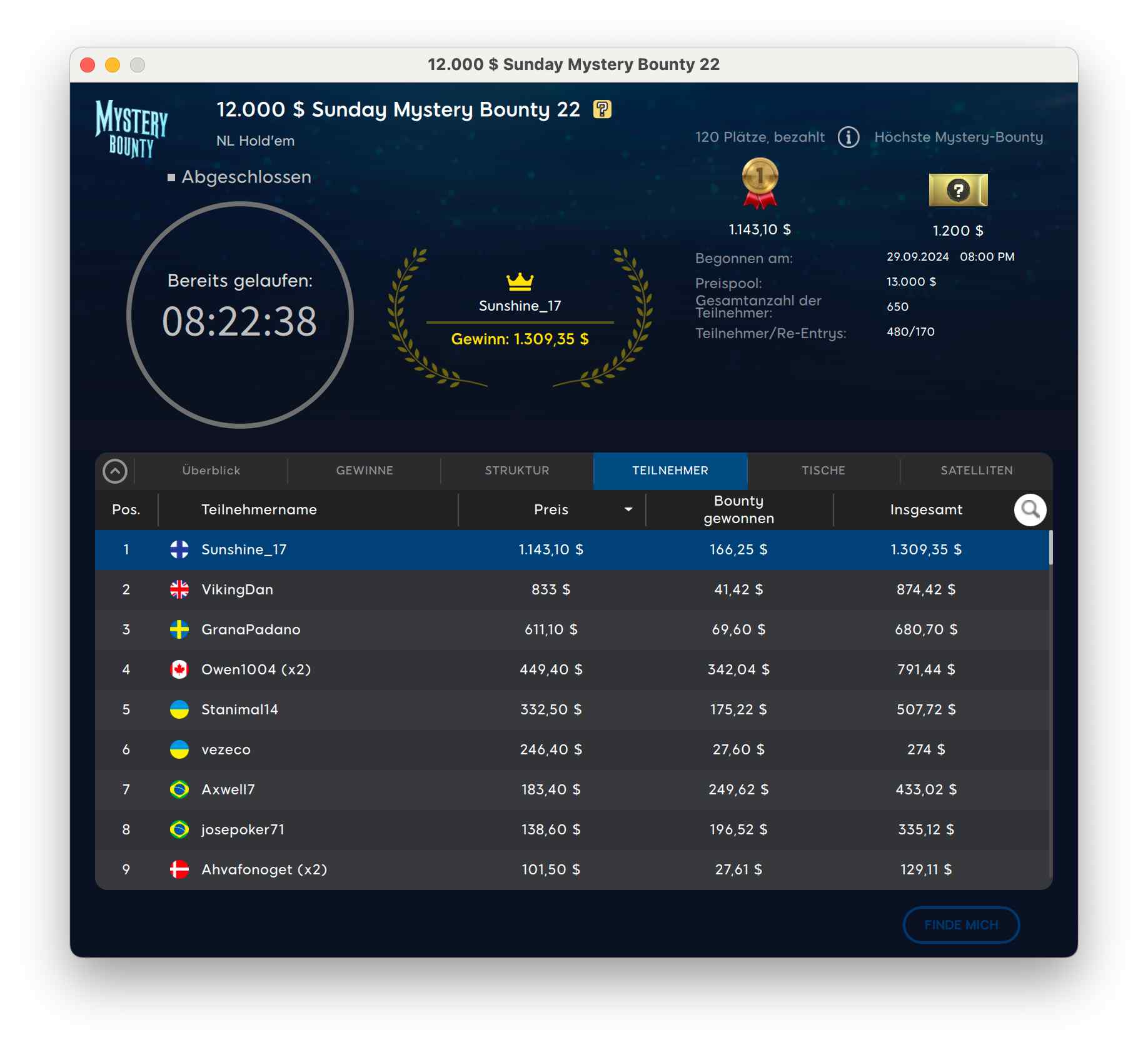
Task: Click the Canadian flag next to Owen1004
Action: [179, 669]
